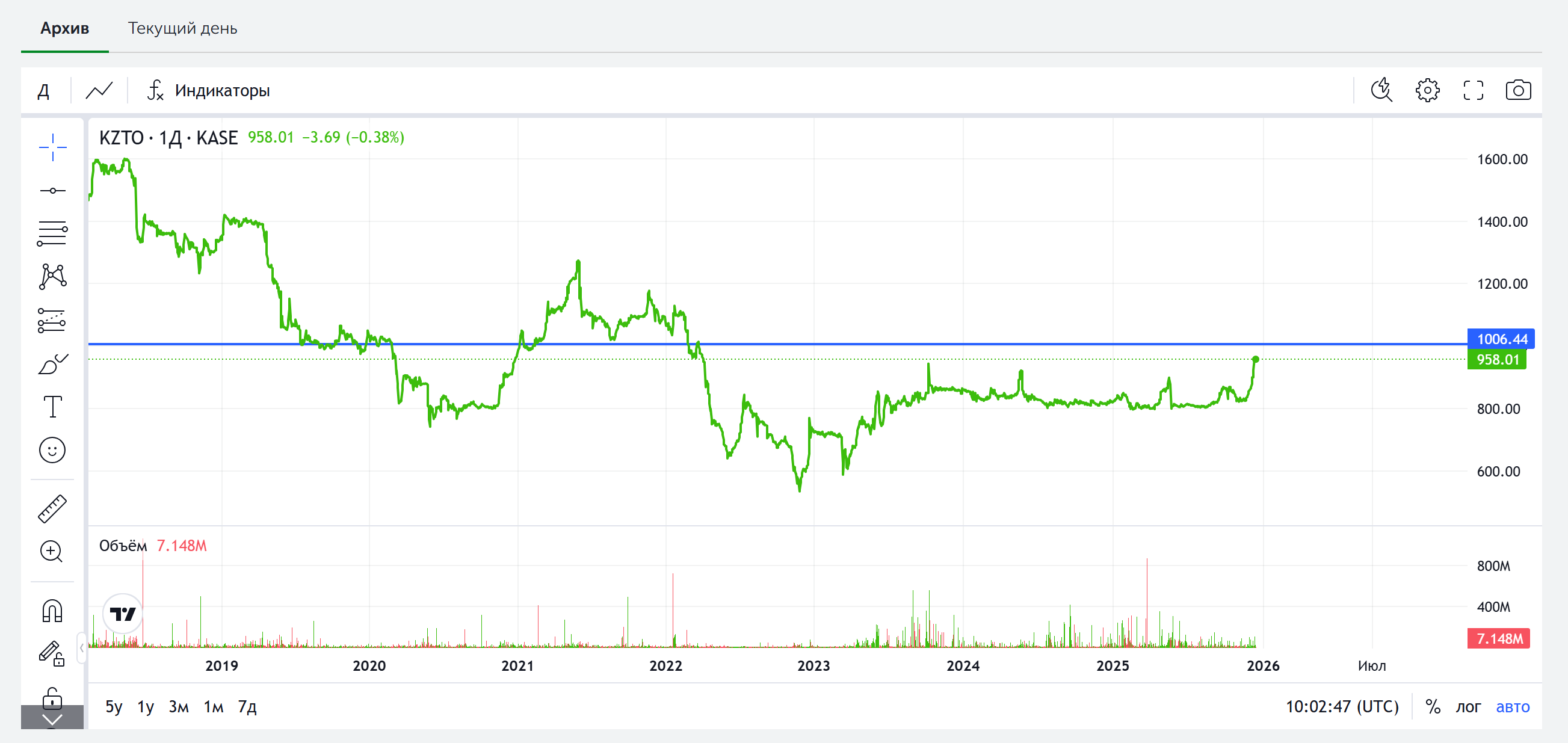Toggle magnet mode snapping
The height and width of the screenshot is (743, 1568).
pos(52,611)
